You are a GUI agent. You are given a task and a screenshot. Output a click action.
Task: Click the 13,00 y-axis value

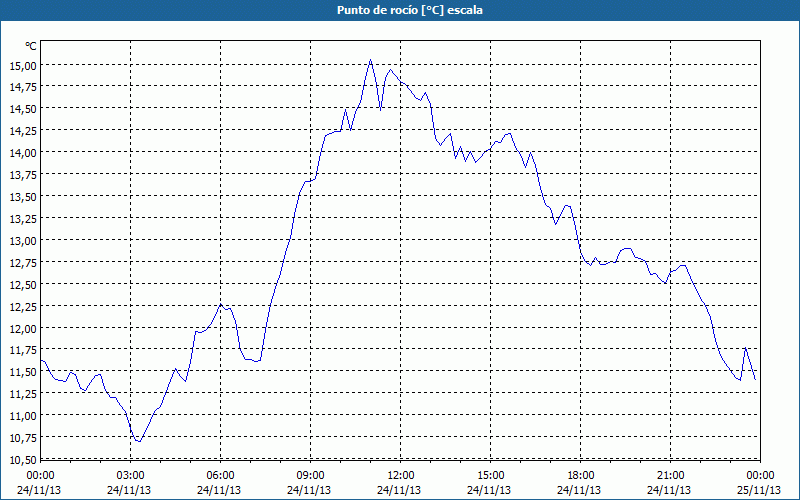(23, 240)
